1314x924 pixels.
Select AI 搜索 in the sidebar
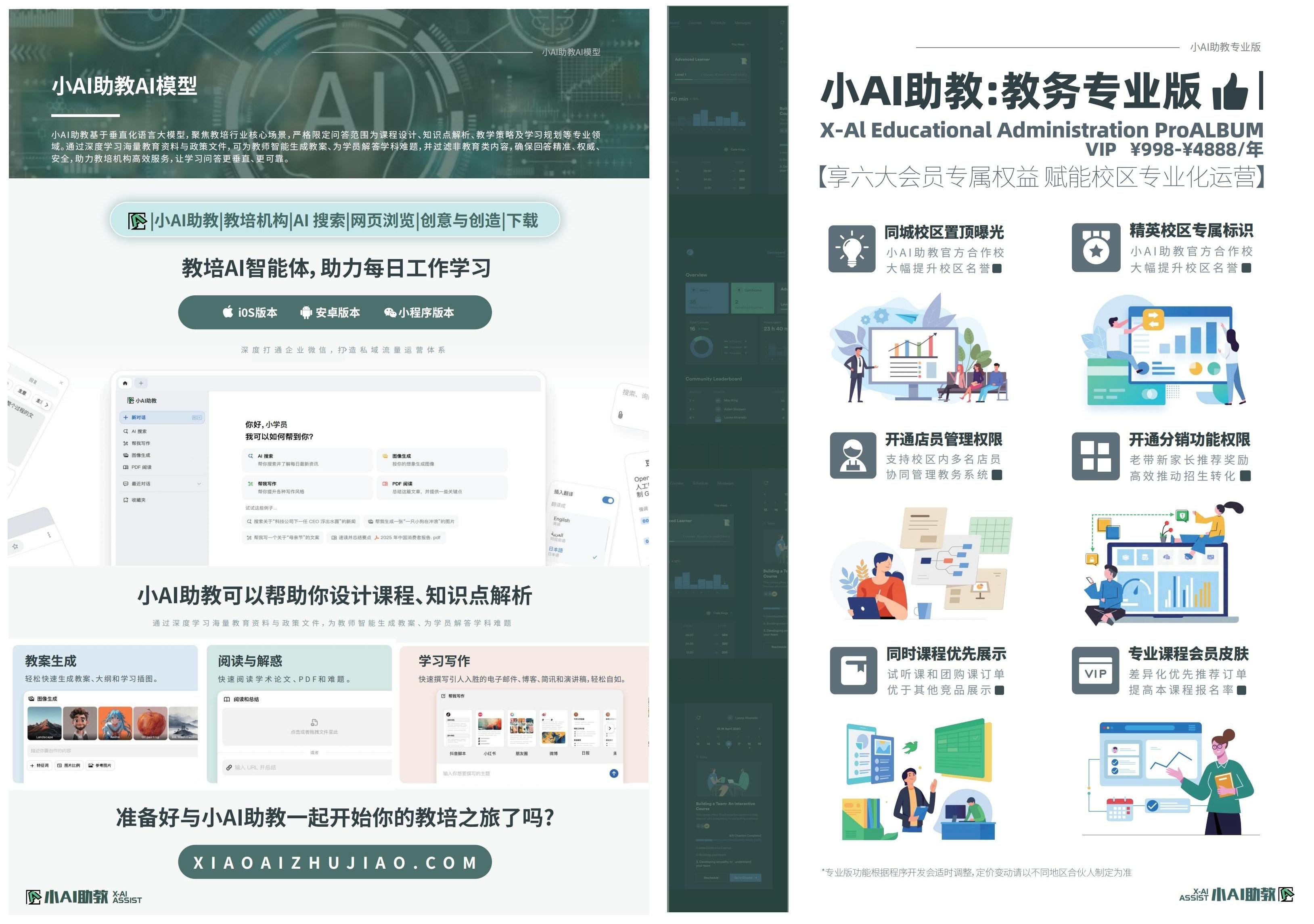pyautogui.click(x=139, y=431)
